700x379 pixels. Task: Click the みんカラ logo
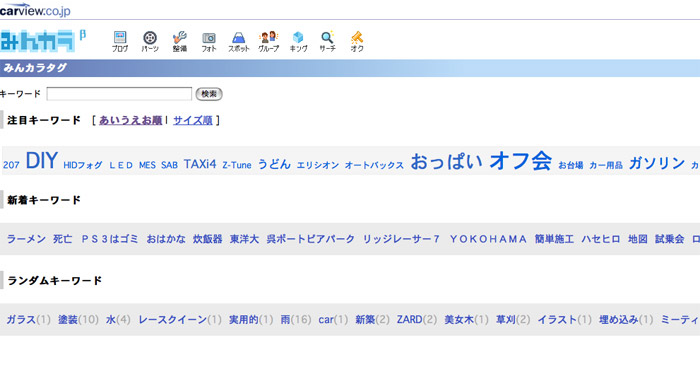coord(42,41)
